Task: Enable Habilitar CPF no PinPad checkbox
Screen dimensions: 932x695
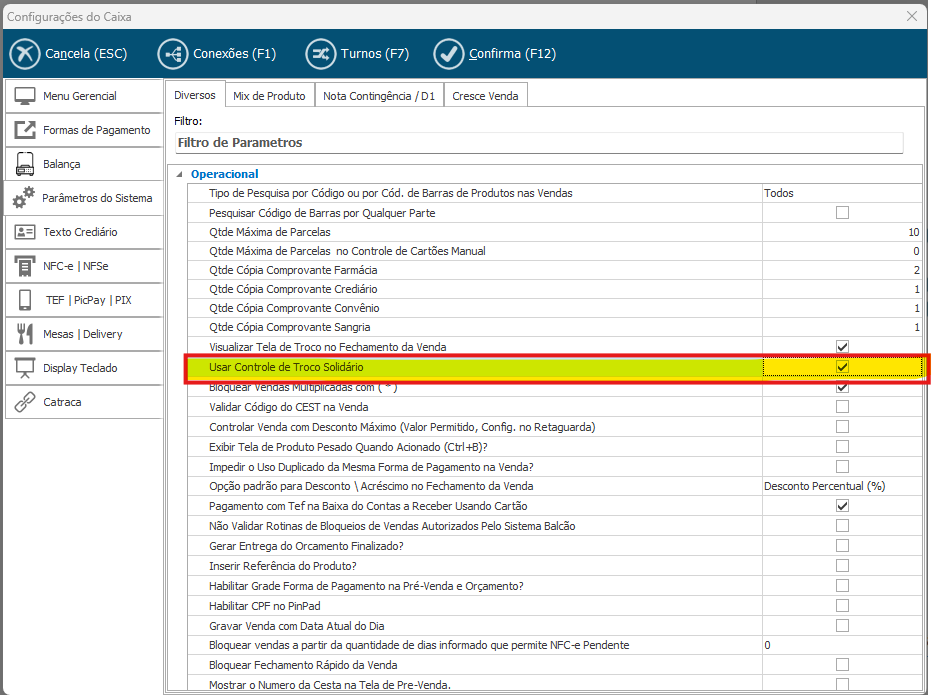Action: coord(842,606)
